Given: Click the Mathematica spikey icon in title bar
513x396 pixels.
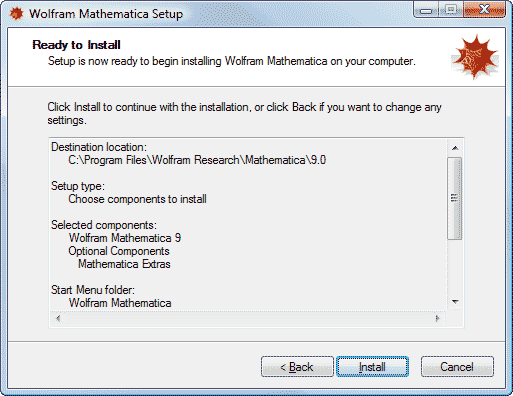Looking at the screenshot, I should coord(16,14).
